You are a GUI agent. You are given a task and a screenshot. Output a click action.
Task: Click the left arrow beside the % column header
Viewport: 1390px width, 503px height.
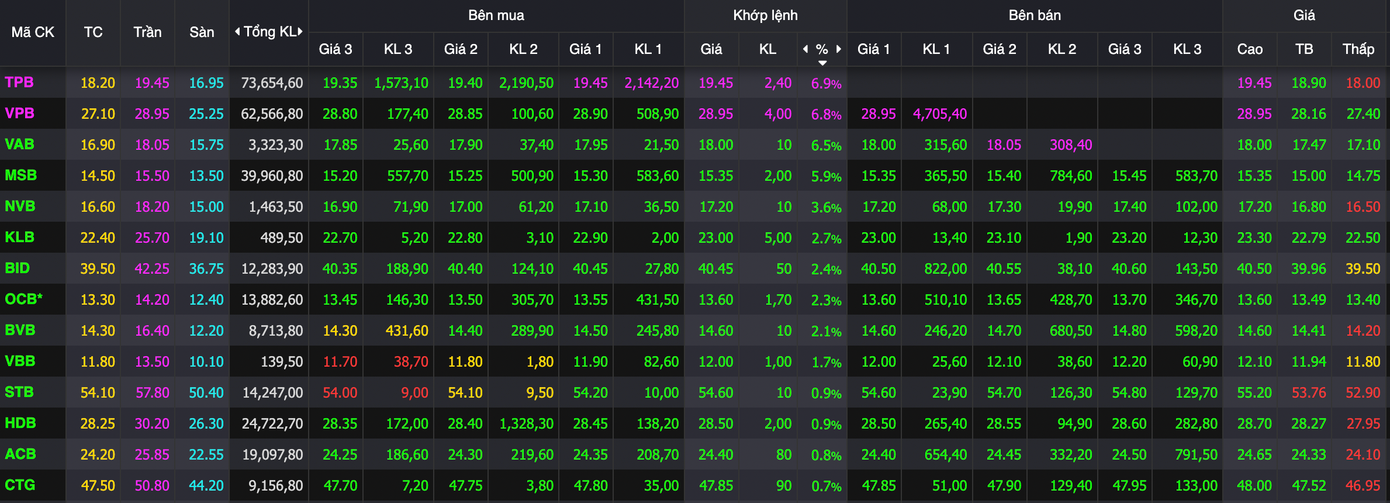pyautogui.click(x=806, y=49)
